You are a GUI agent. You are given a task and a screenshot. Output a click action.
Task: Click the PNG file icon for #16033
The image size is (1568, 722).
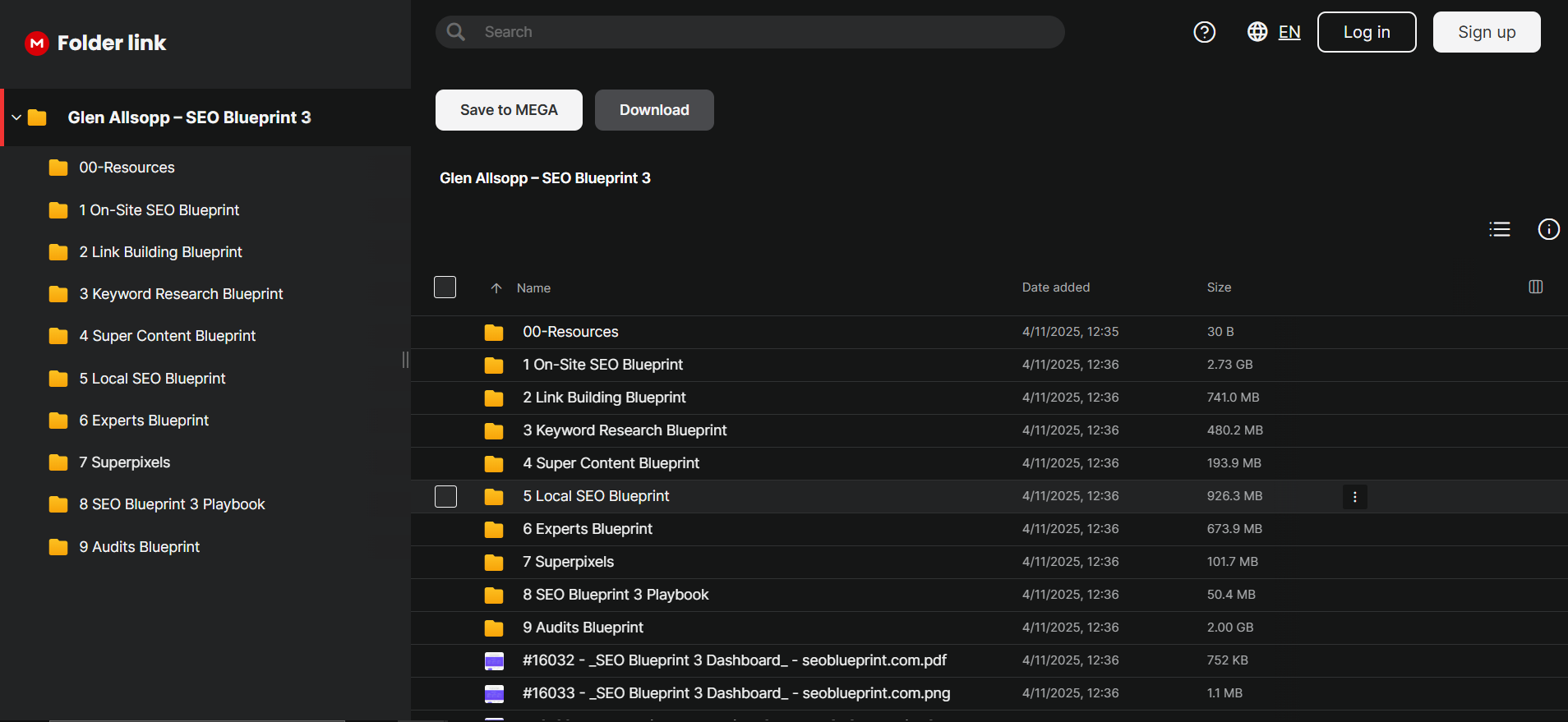494,694
